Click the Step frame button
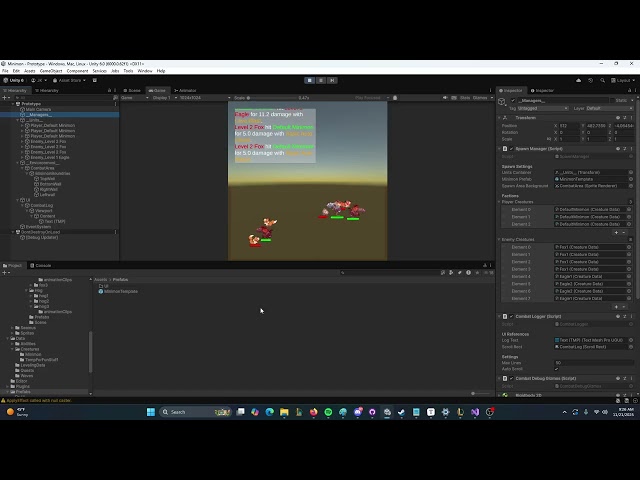This screenshot has width=640, height=480. coord(332,80)
